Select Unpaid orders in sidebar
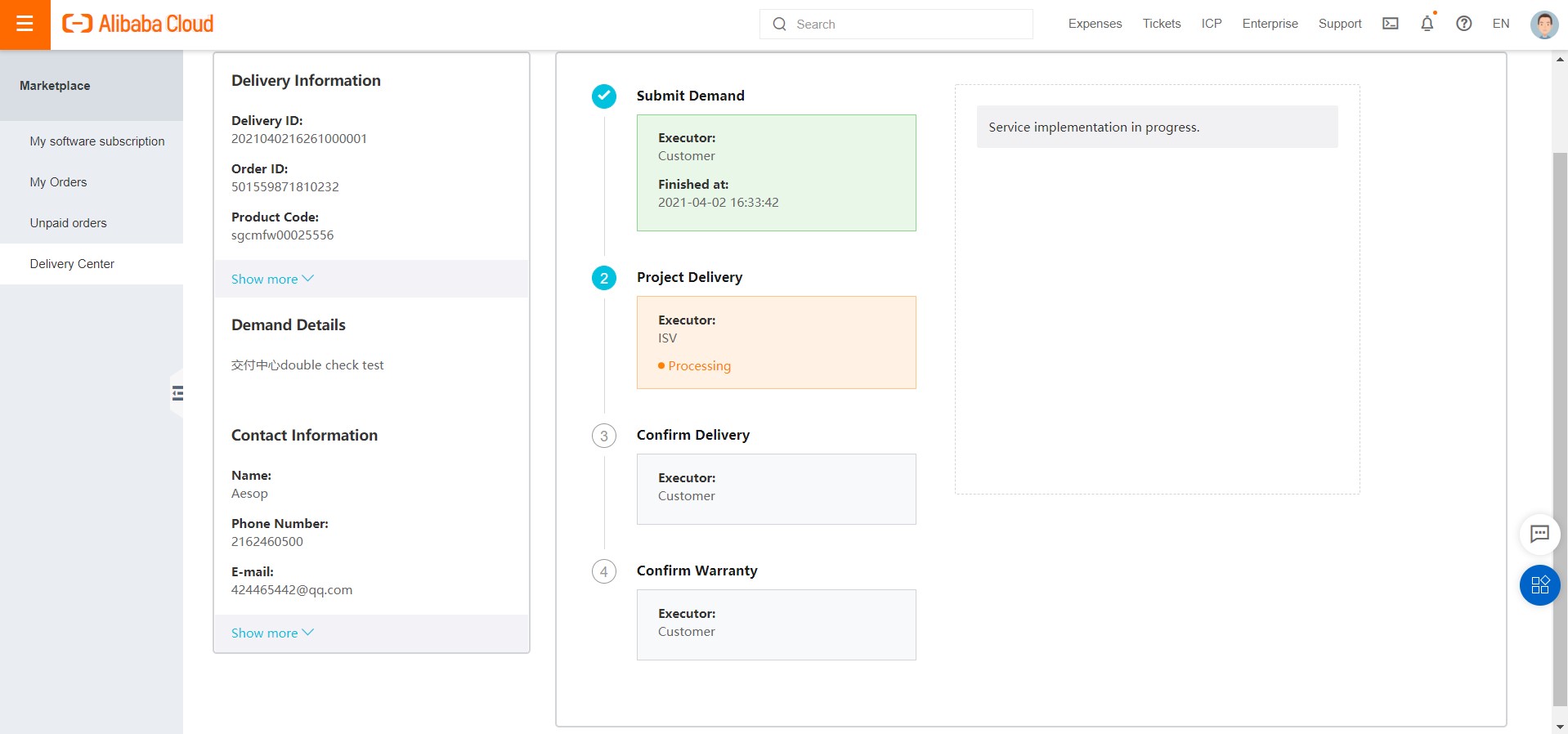 [x=68, y=223]
